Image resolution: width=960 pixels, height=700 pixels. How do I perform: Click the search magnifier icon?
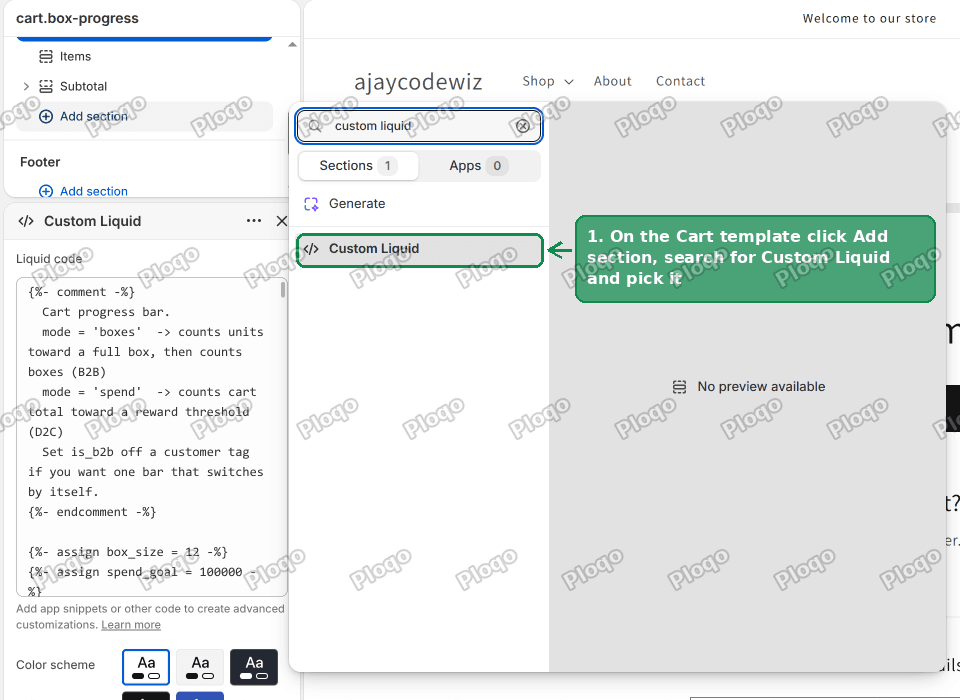[x=314, y=126]
